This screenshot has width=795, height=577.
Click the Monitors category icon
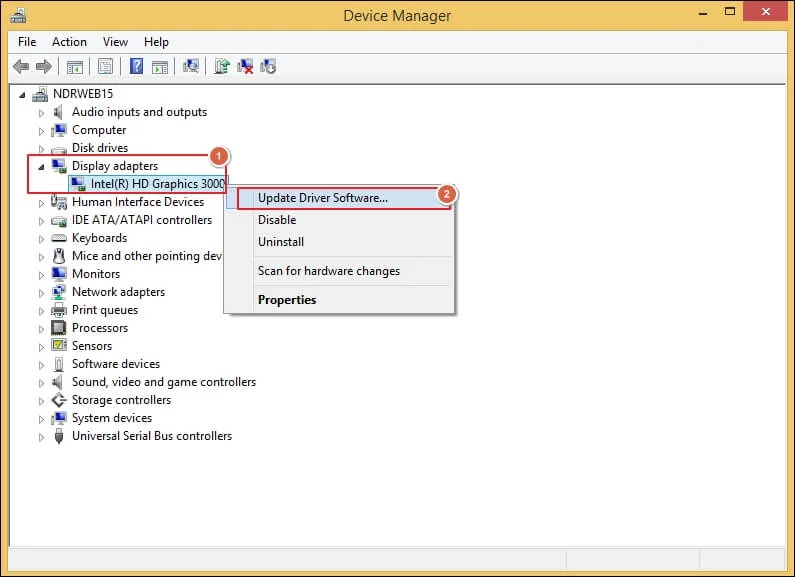tap(59, 274)
